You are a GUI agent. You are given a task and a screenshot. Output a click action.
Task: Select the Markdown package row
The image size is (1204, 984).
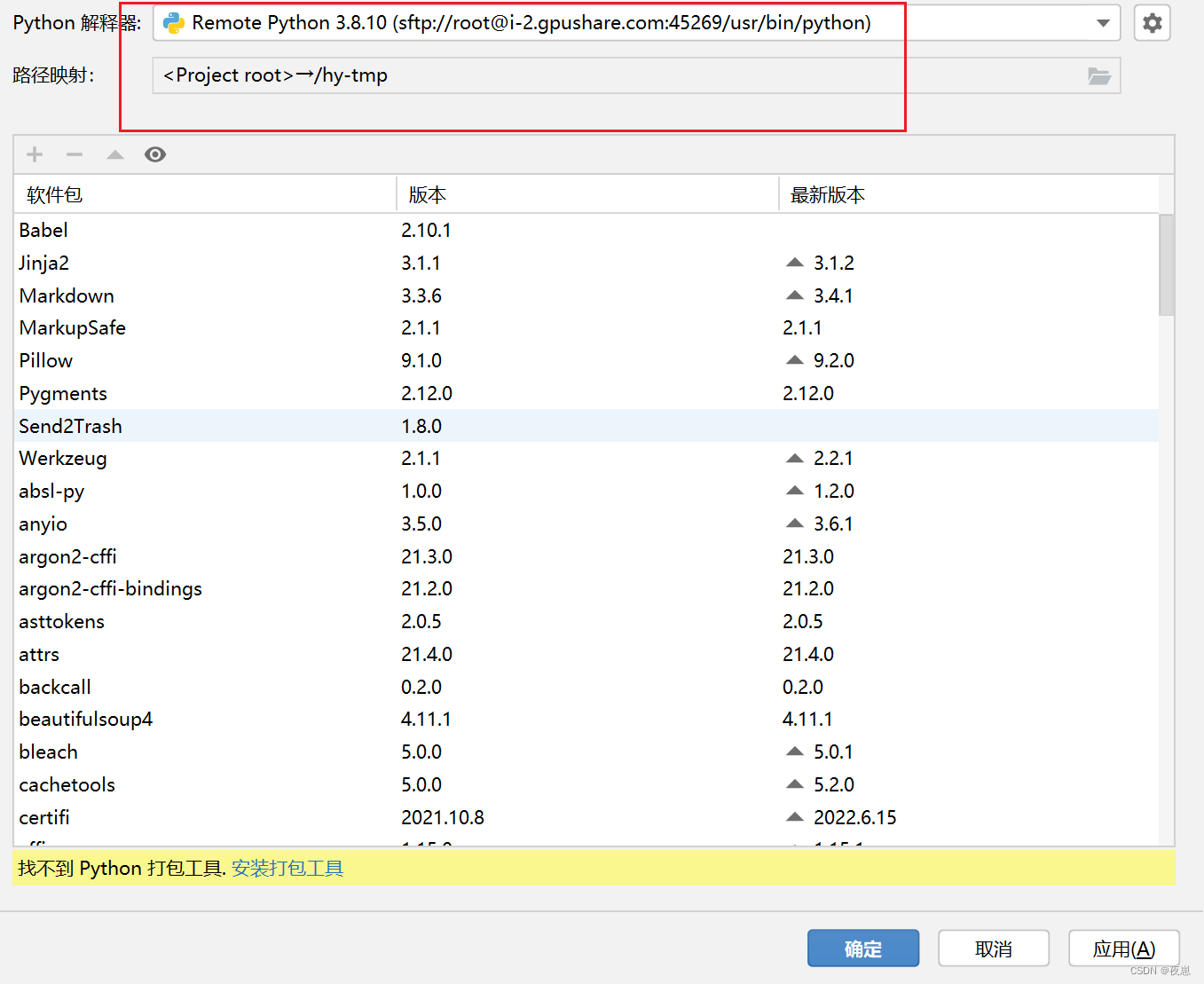(x=586, y=295)
